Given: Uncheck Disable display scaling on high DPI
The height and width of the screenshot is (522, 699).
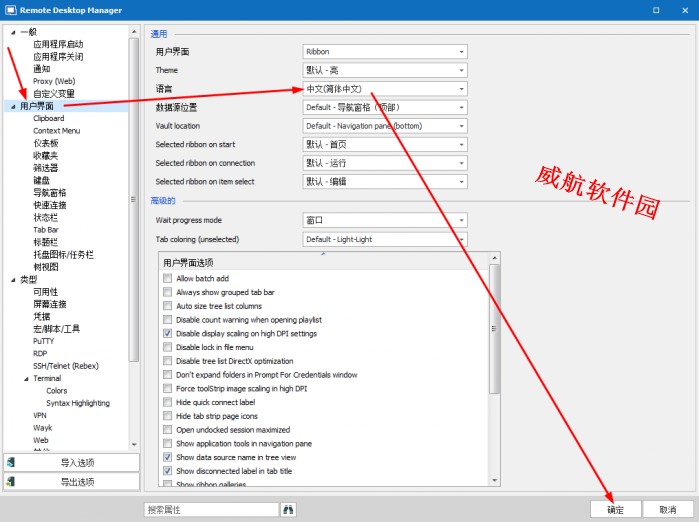Looking at the screenshot, I should tap(168, 333).
